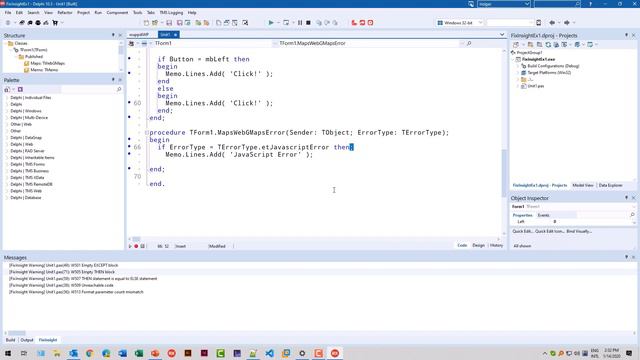Screen dimensions: 640x360
Task: Open Visual Studio Code from the taskbar
Action: (269, 353)
